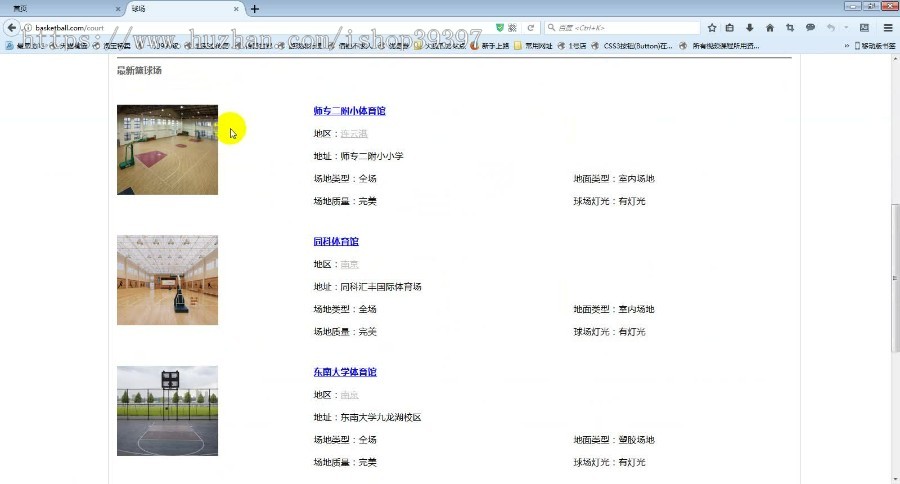
Task: Select the screenshot crop tool icon
Action: [790, 28]
